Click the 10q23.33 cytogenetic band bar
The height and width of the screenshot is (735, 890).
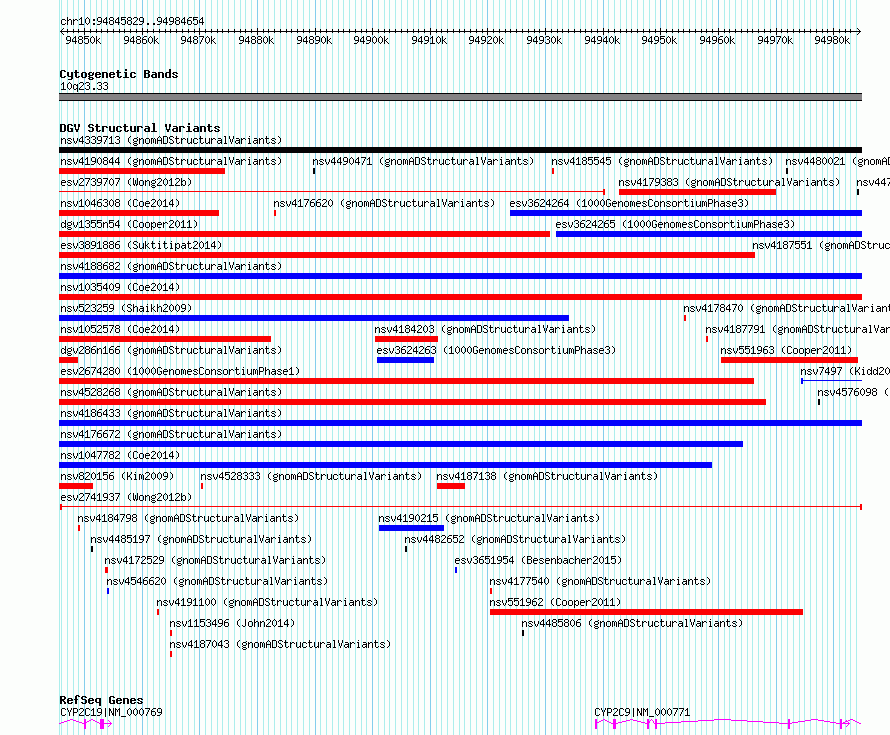tap(460, 97)
